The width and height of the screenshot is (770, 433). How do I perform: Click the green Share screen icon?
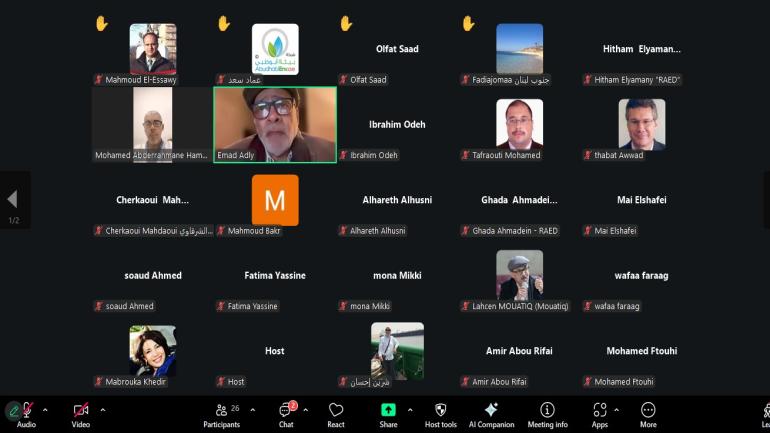[388, 411]
